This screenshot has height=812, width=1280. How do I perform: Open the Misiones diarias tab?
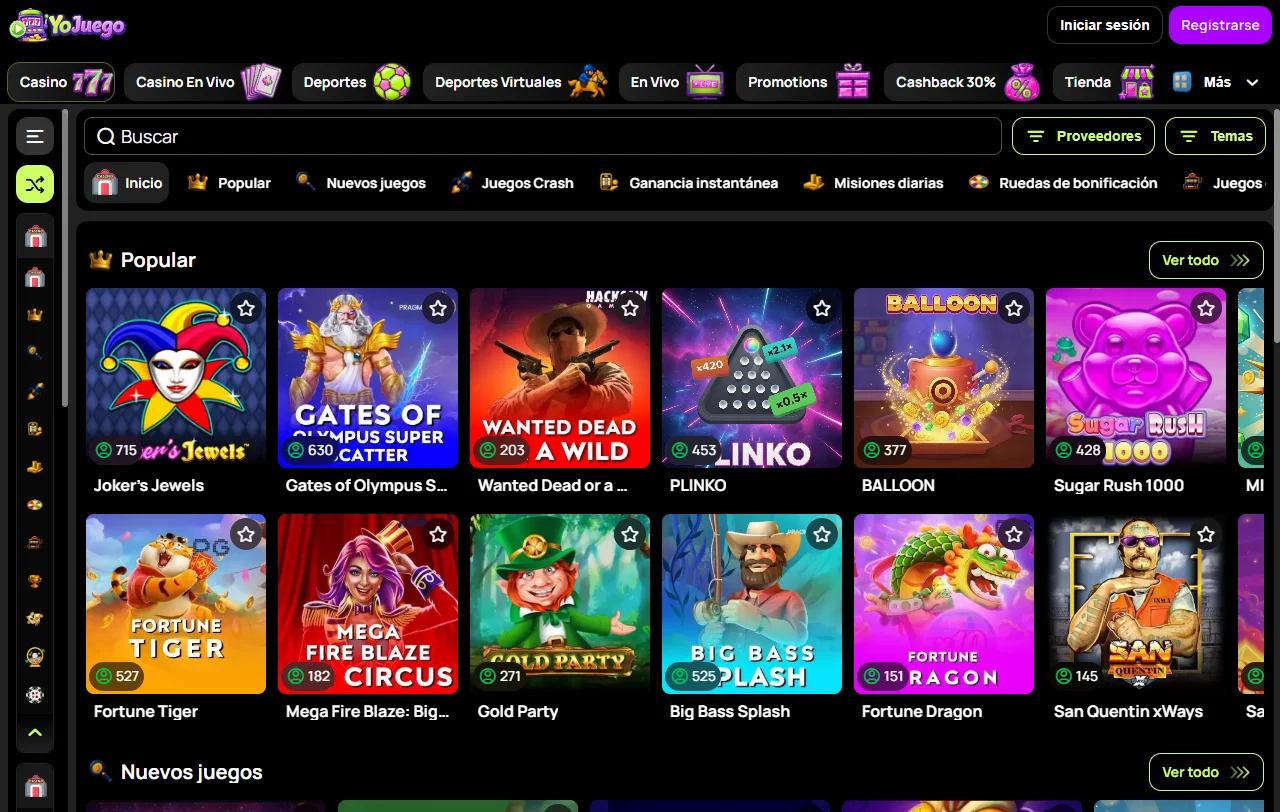(x=873, y=183)
